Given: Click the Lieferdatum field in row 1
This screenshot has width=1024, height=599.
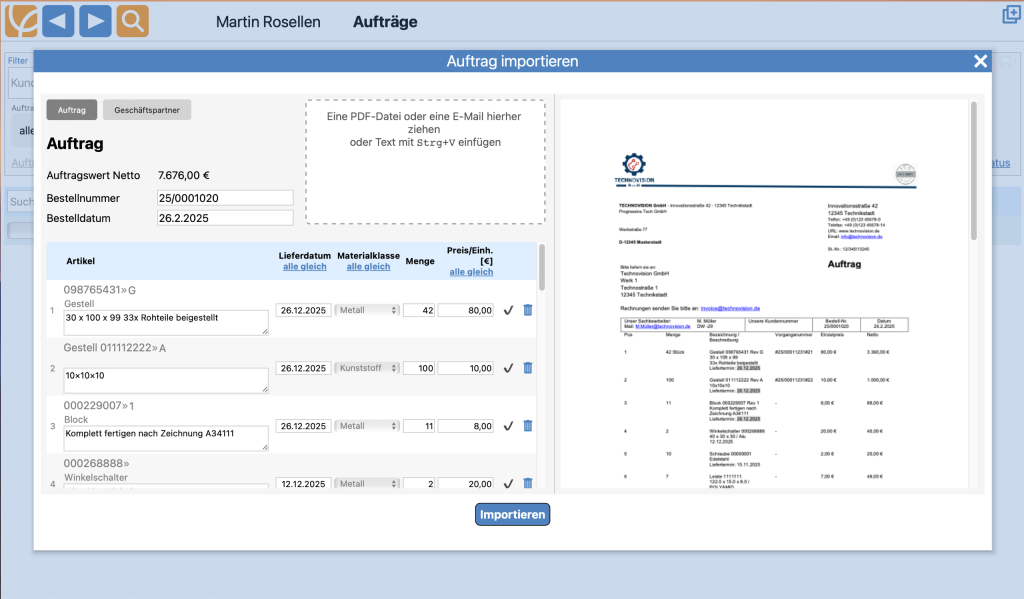Looking at the screenshot, I should (x=304, y=310).
